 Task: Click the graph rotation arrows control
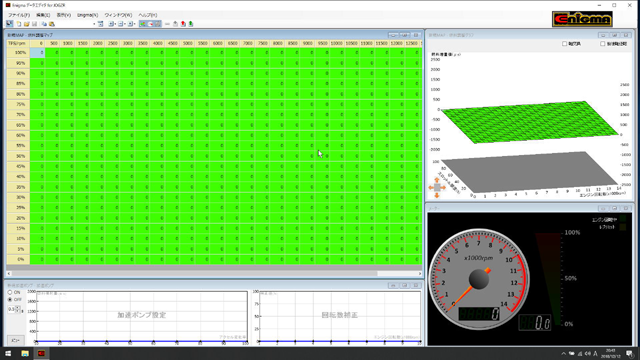point(437,188)
